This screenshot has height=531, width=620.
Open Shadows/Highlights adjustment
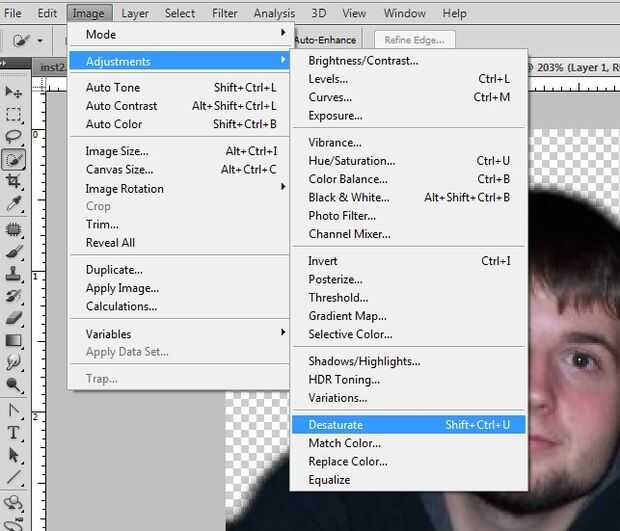(408, 361)
